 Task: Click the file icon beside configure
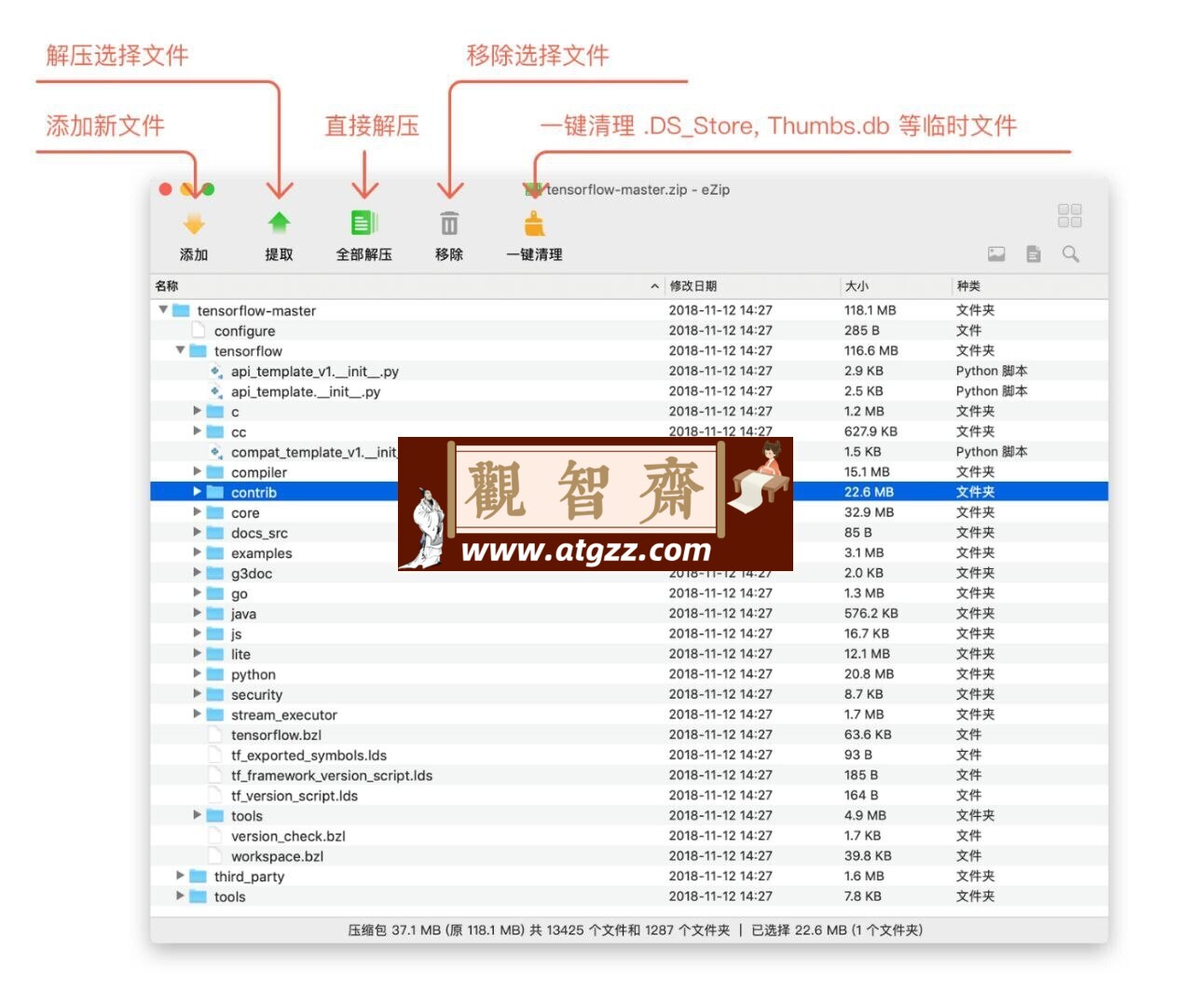pyautogui.click(x=198, y=331)
